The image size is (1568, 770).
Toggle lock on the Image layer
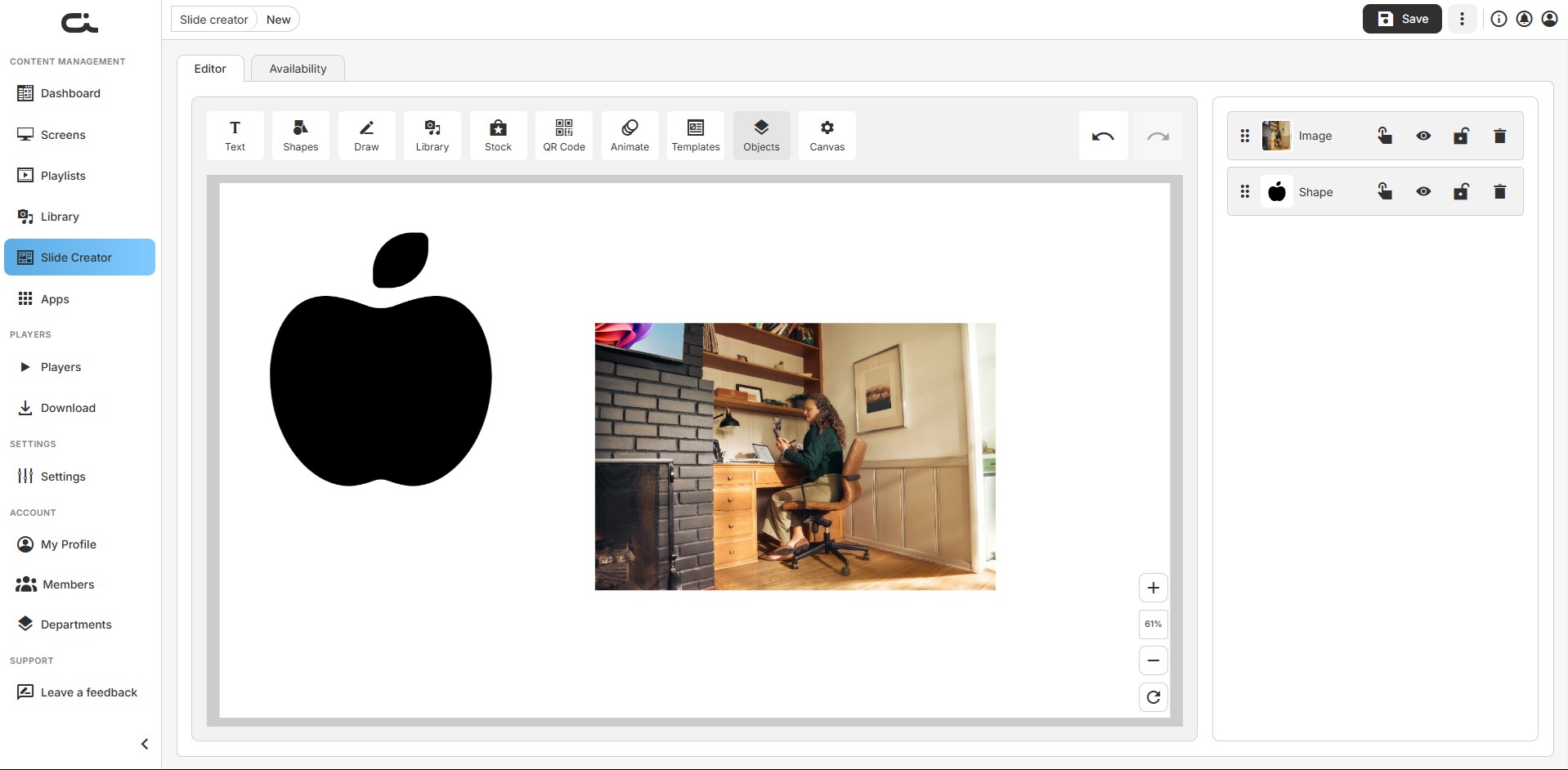tap(1461, 136)
